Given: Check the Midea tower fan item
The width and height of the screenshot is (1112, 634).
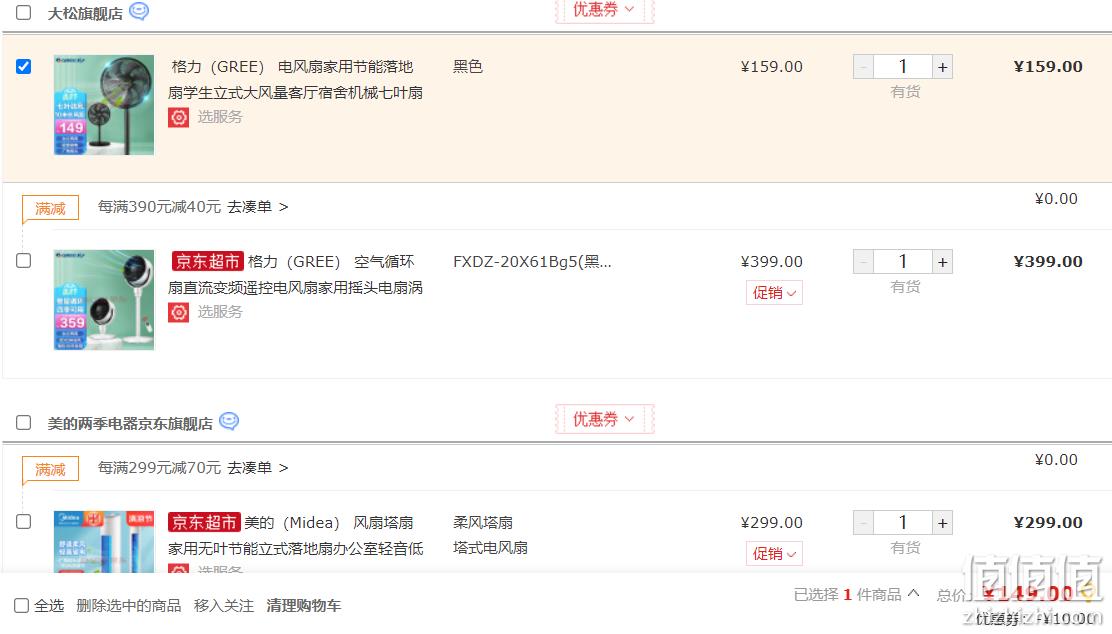Looking at the screenshot, I should click(23, 522).
